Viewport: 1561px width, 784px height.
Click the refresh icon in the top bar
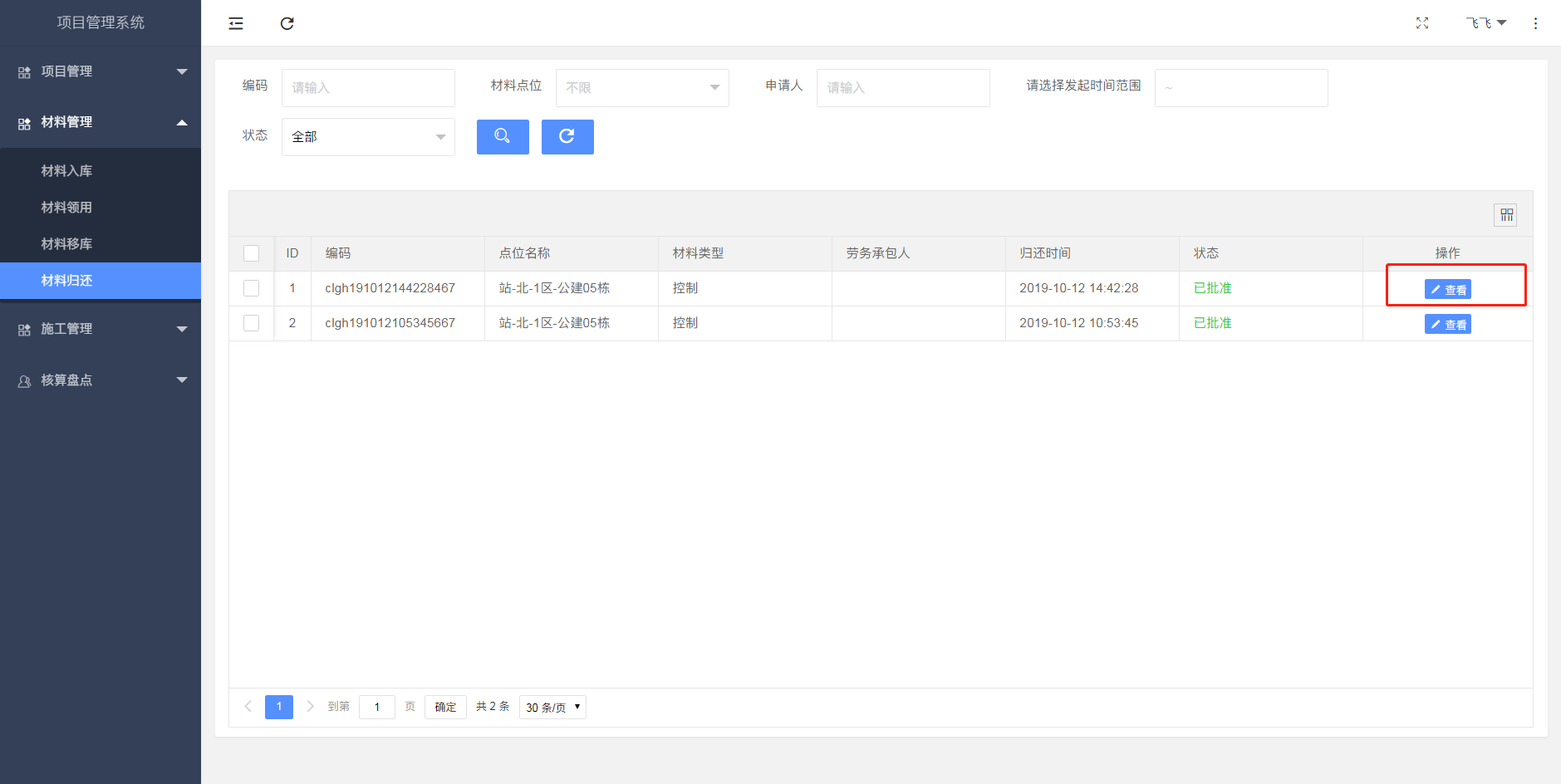click(x=287, y=23)
